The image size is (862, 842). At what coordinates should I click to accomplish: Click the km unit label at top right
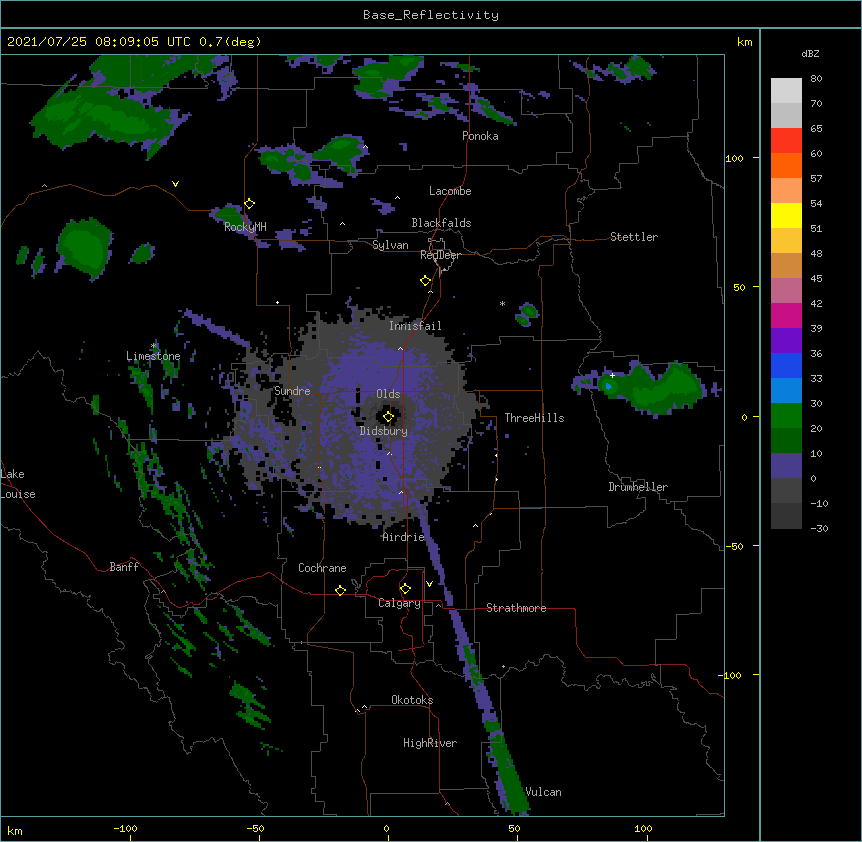pos(744,42)
